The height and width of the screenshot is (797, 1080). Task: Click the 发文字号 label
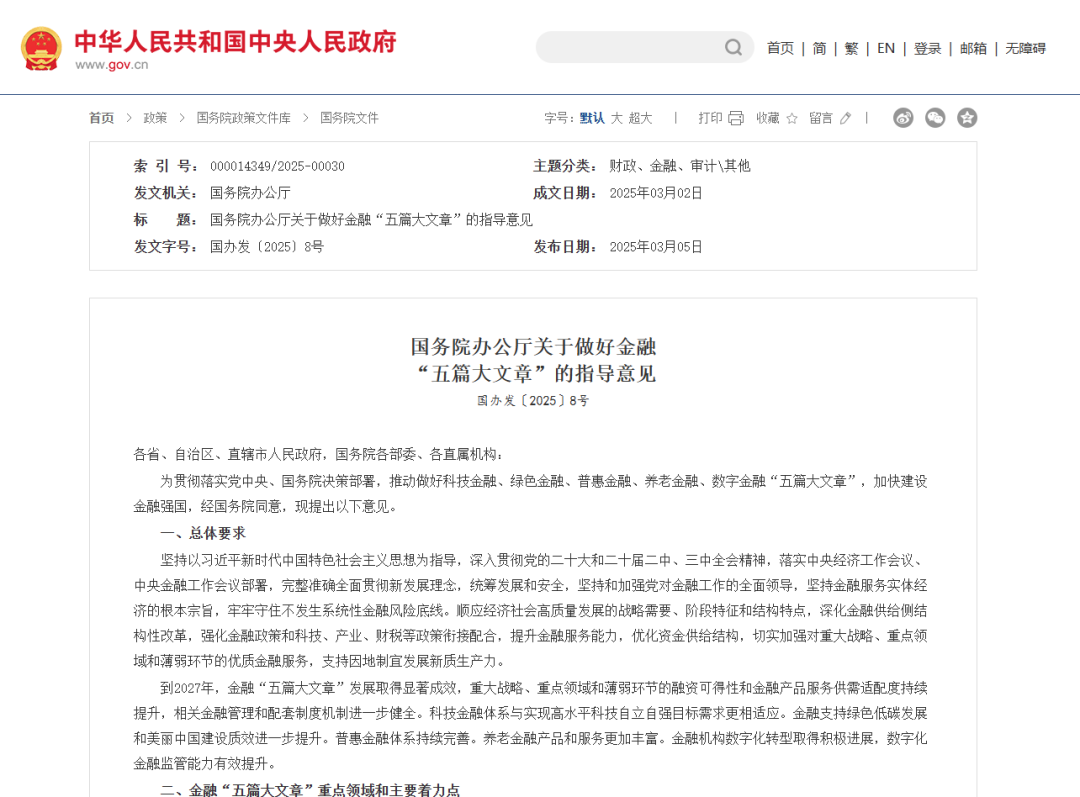point(166,247)
